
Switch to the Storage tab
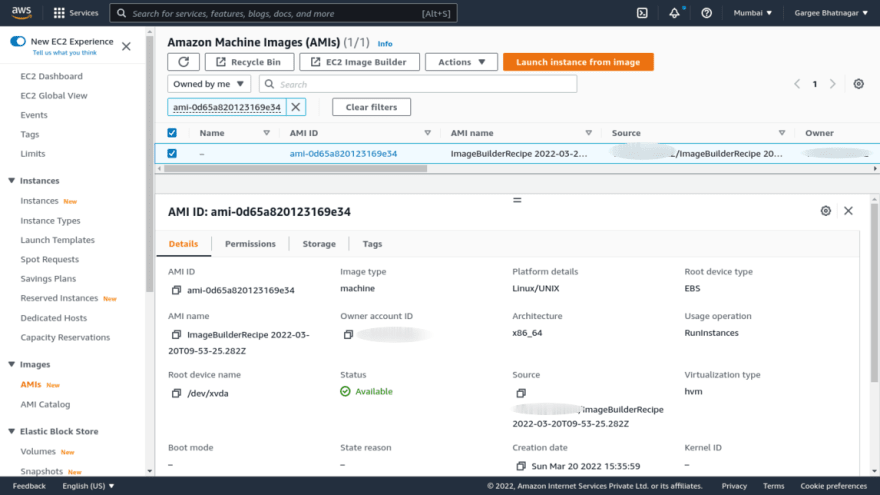tap(319, 244)
